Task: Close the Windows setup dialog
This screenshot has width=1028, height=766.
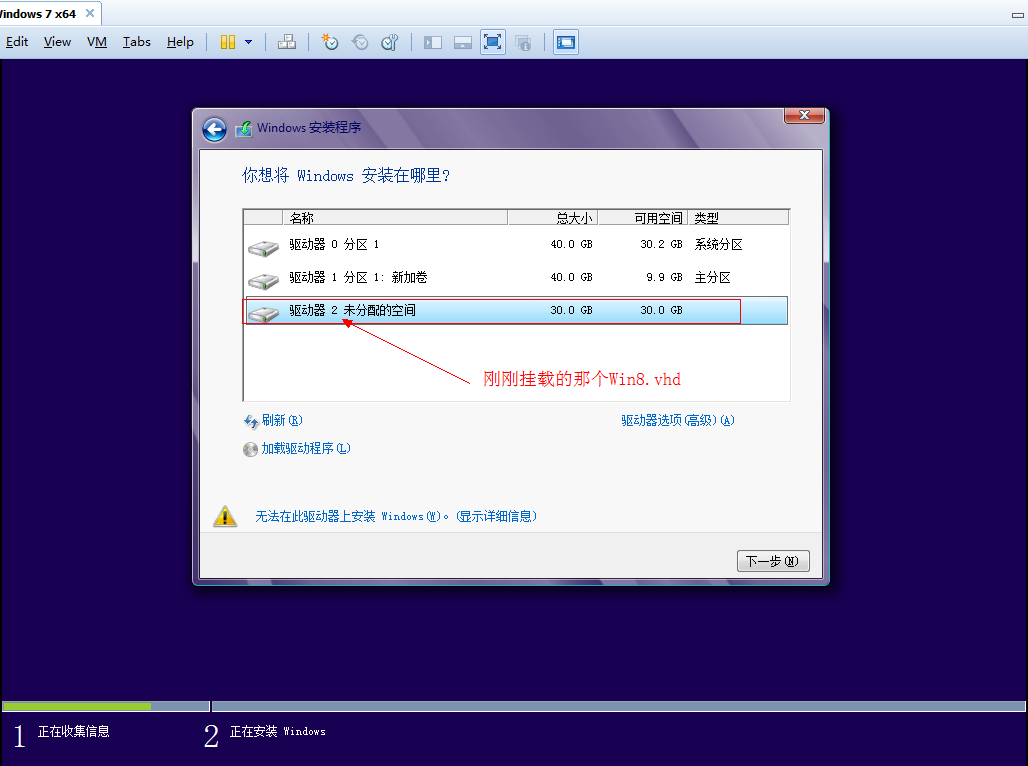Action: pyautogui.click(x=804, y=115)
